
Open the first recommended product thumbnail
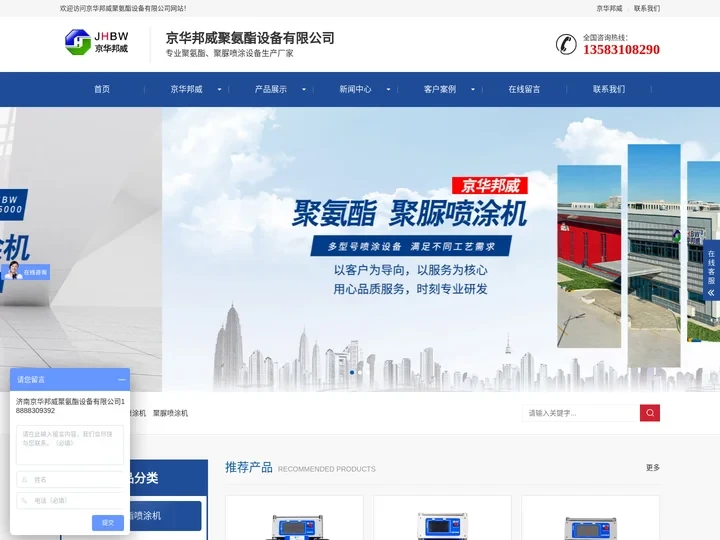(x=294, y=518)
